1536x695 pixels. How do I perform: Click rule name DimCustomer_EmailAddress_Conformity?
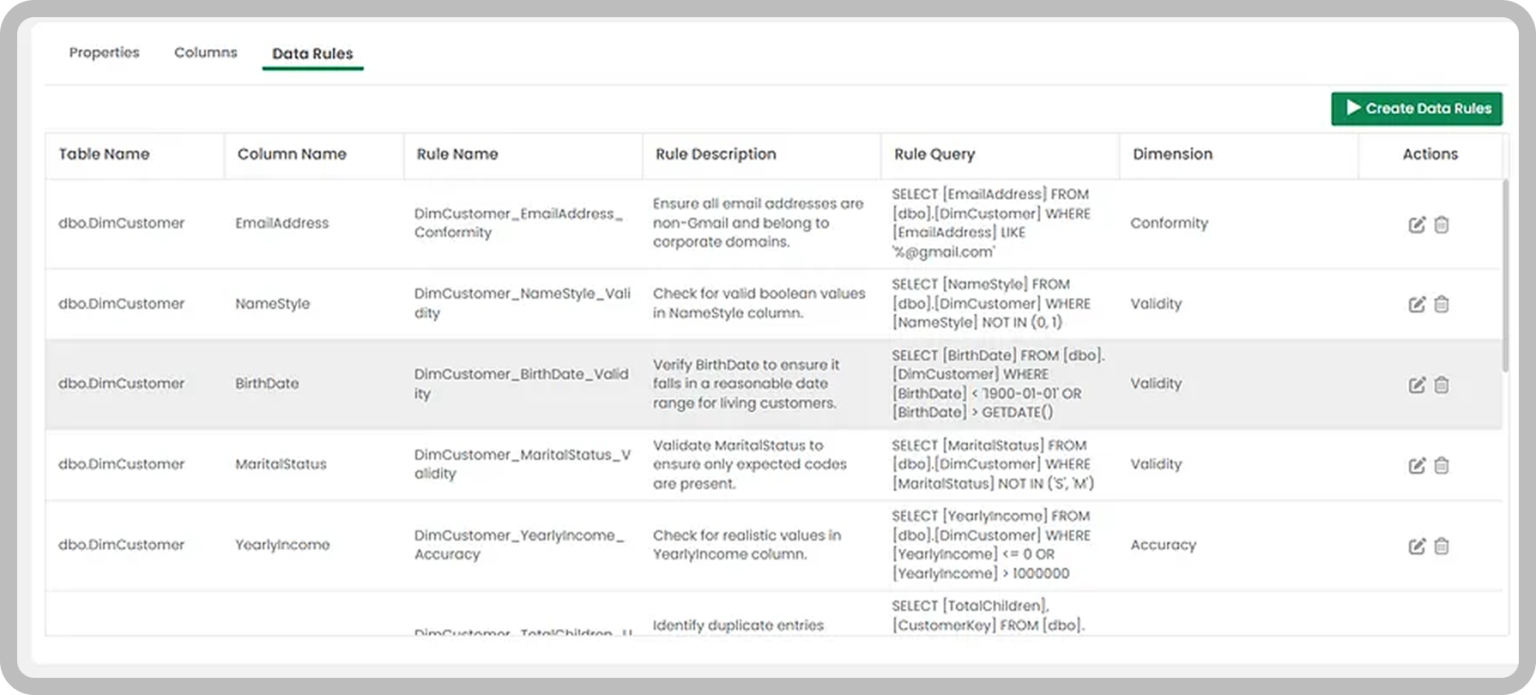click(519, 223)
